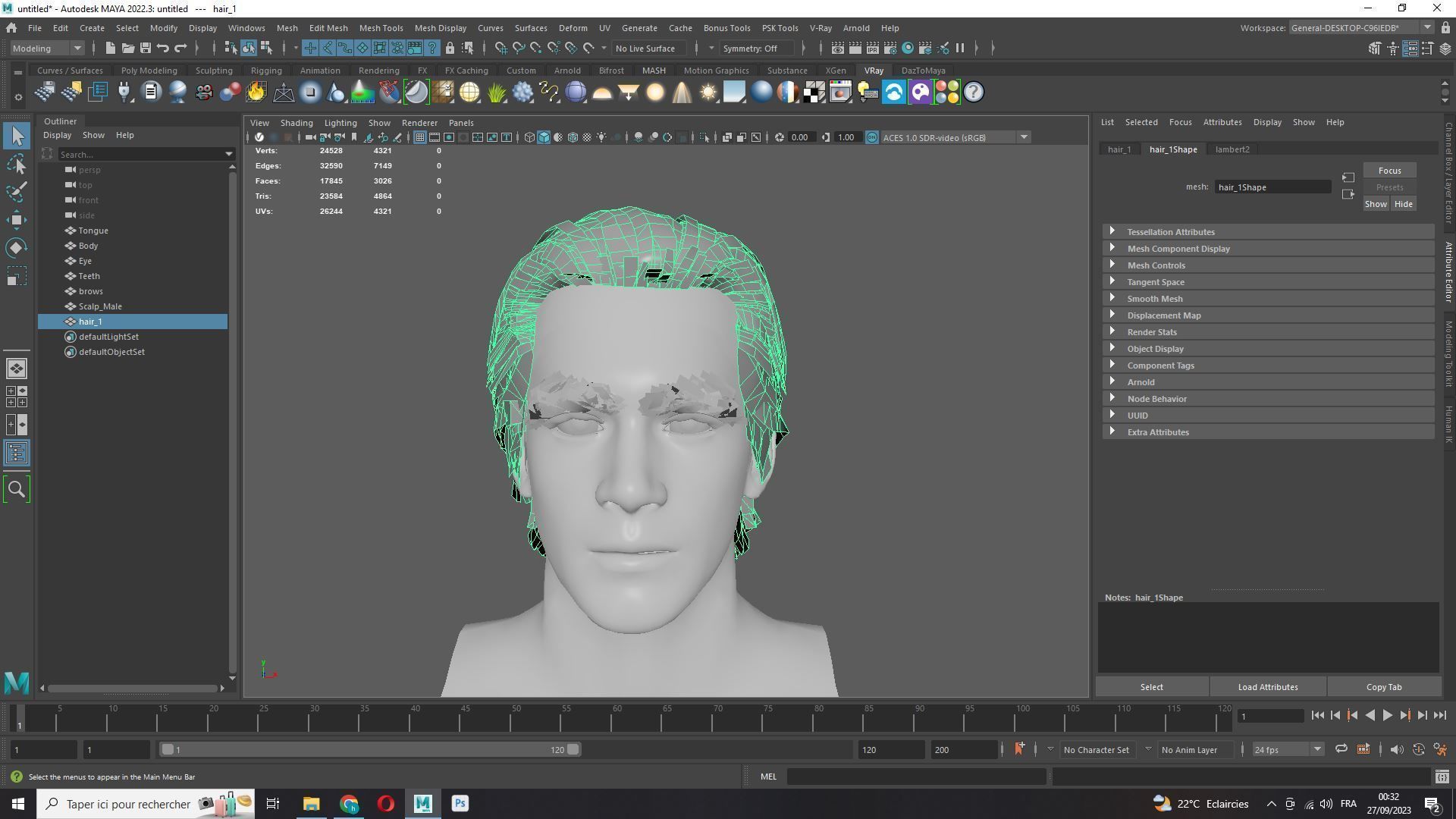Switch to the Poly Modeling shelf tab
1456x819 pixels.
149,71
